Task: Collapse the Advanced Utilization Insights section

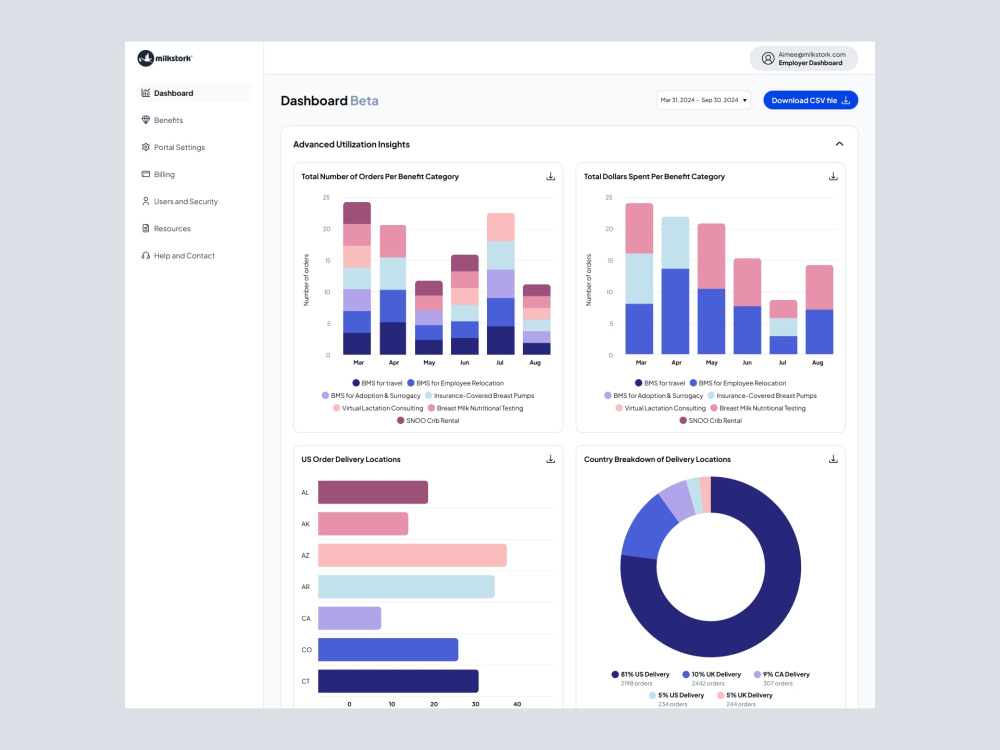Action: (839, 144)
